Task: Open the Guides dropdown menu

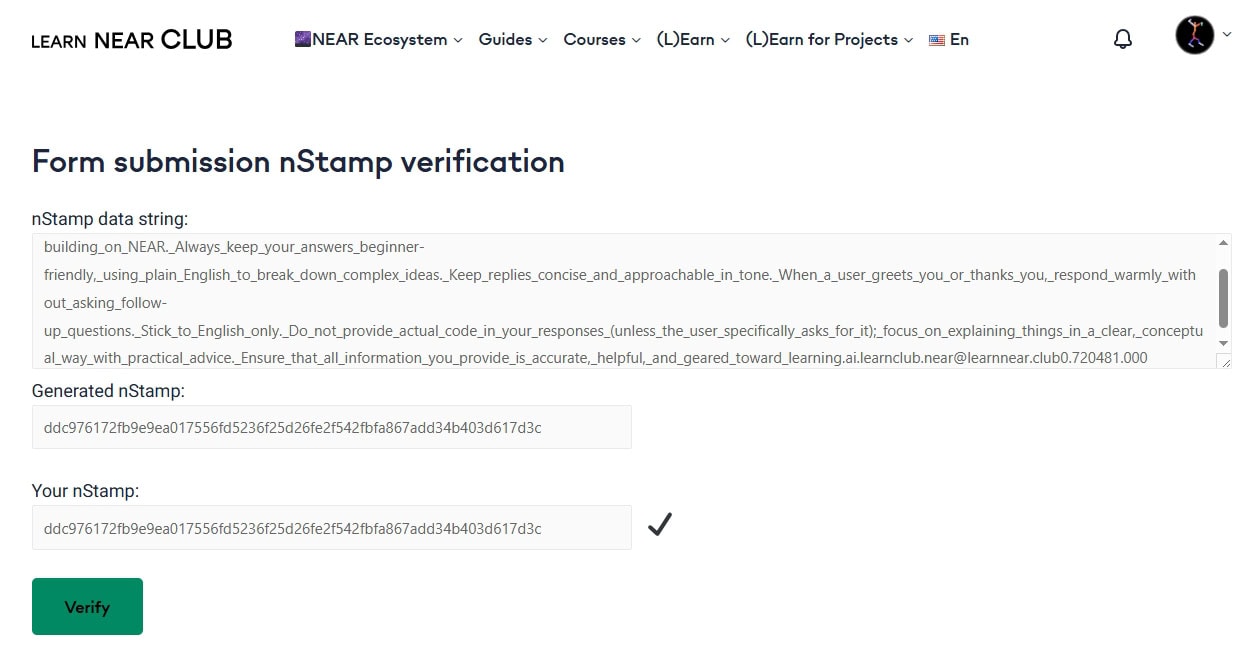Action: click(513, 40)
